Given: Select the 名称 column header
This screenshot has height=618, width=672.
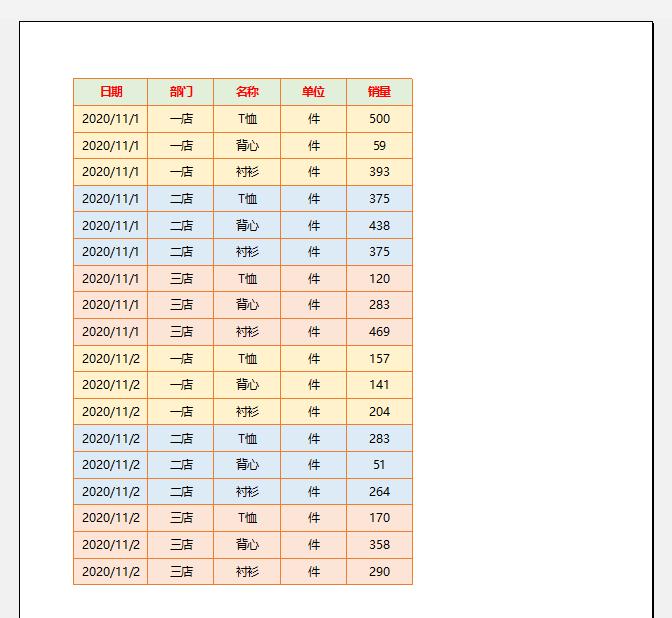Looking at the screenshot, I should pos(247,92).
